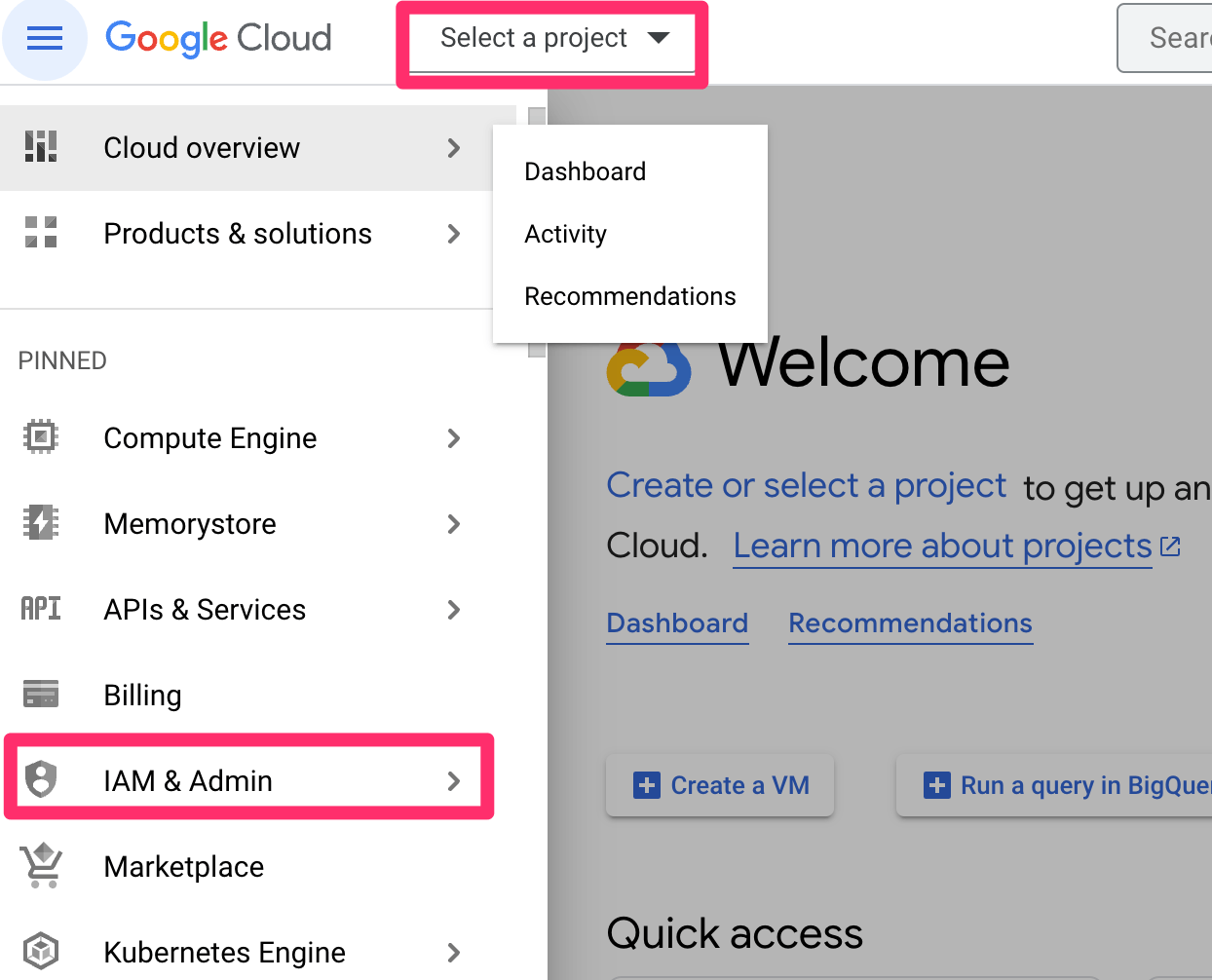
Task: Choose Recommendations from the Cloud overview flyout
Action: (630, 296)
